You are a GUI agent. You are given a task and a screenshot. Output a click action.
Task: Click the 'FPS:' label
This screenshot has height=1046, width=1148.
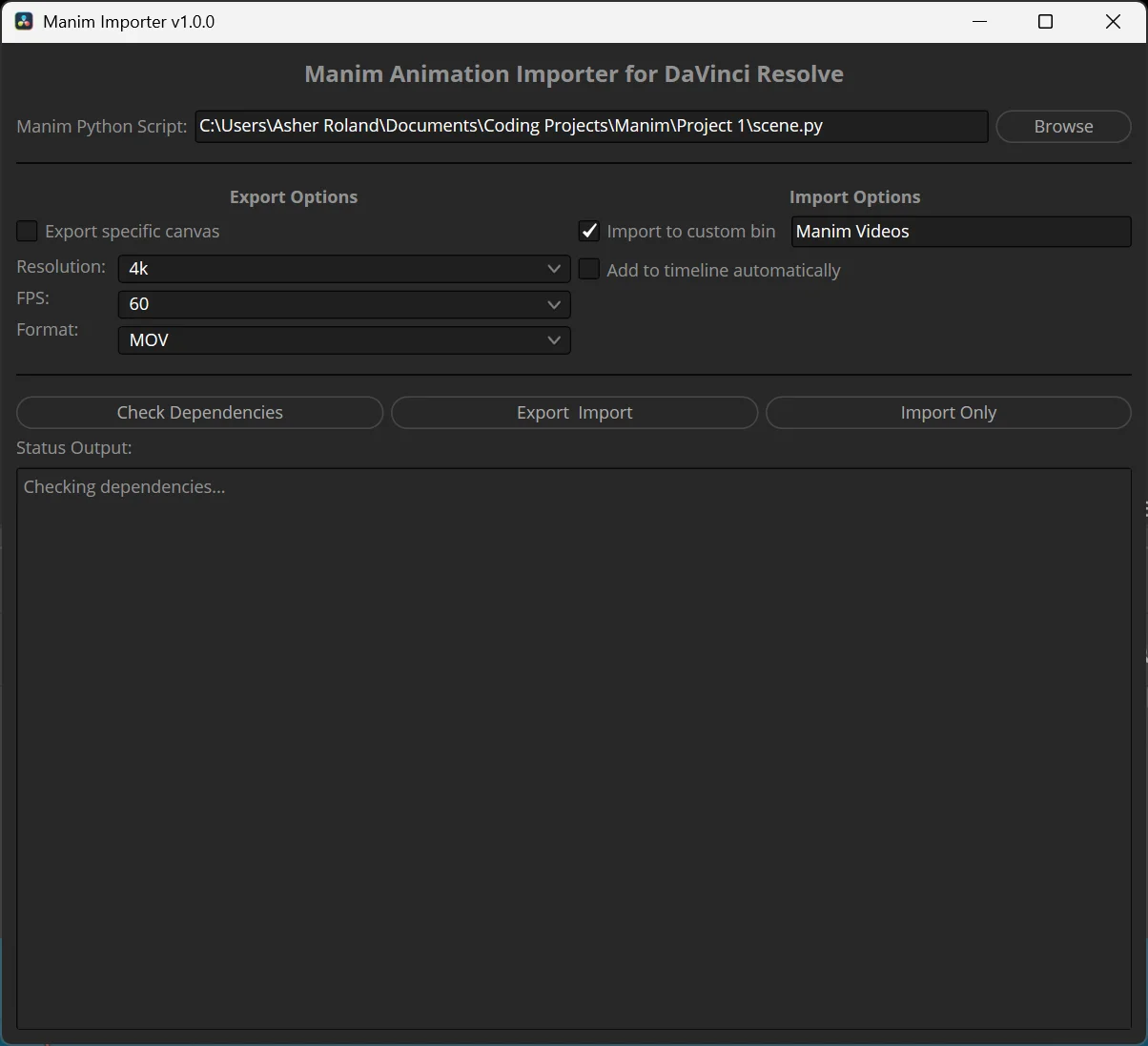click(x=33, y=298)
